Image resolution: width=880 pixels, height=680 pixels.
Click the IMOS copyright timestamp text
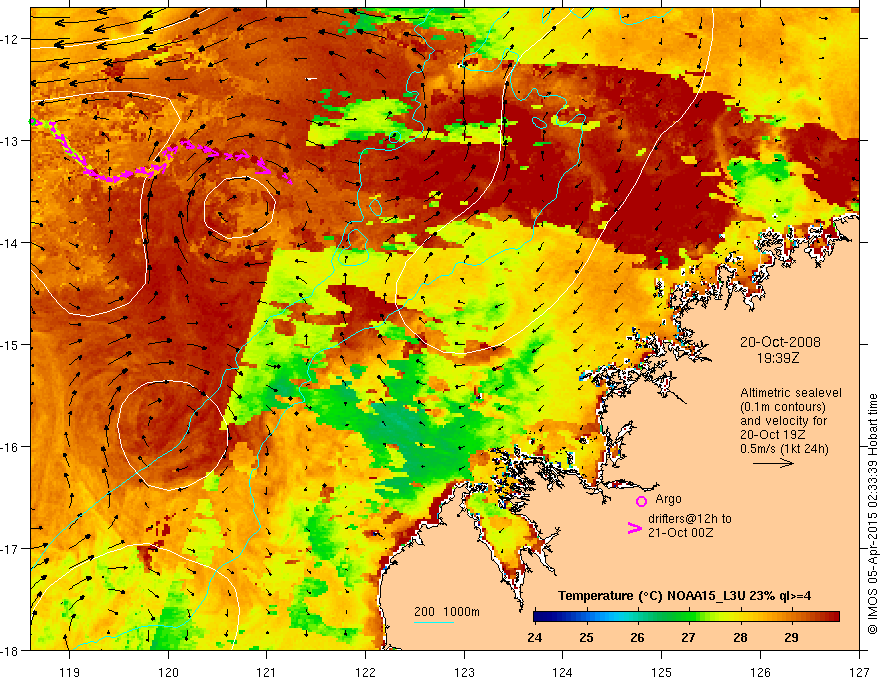click(x=872, y=513)
